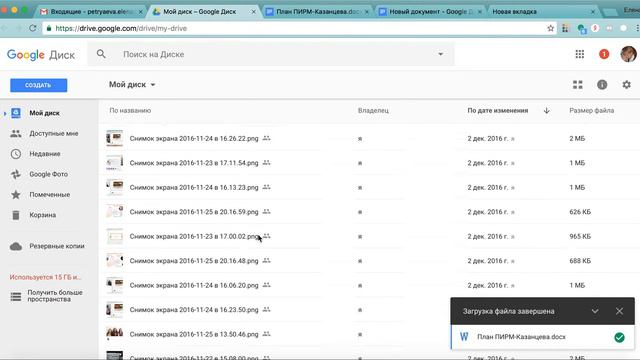The height and width of the screenshot is (360, 640).
Task: Switch to Новый документ tab
Action: [429, 12]
